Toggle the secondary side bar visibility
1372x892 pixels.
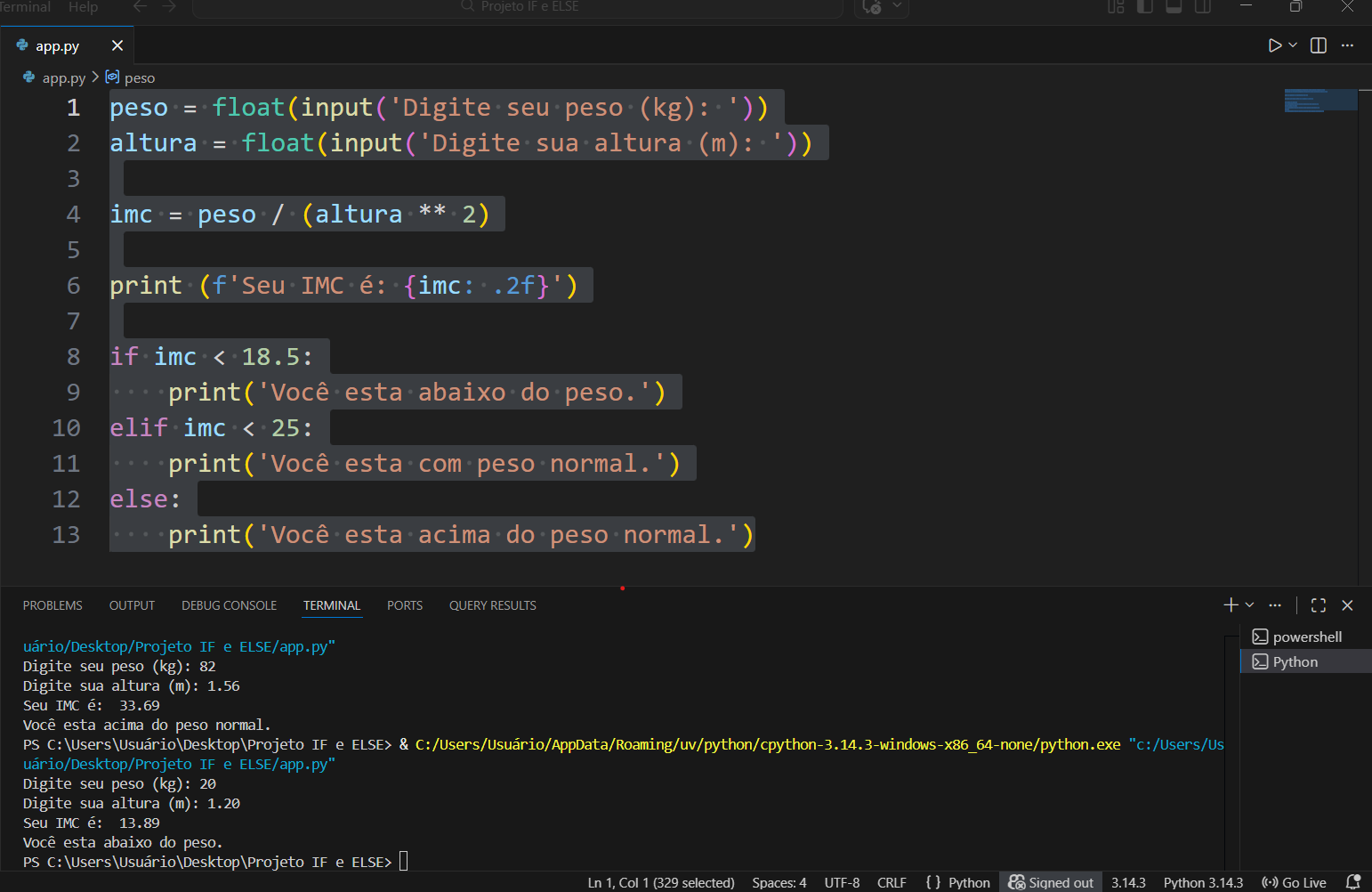(1203, 6)
